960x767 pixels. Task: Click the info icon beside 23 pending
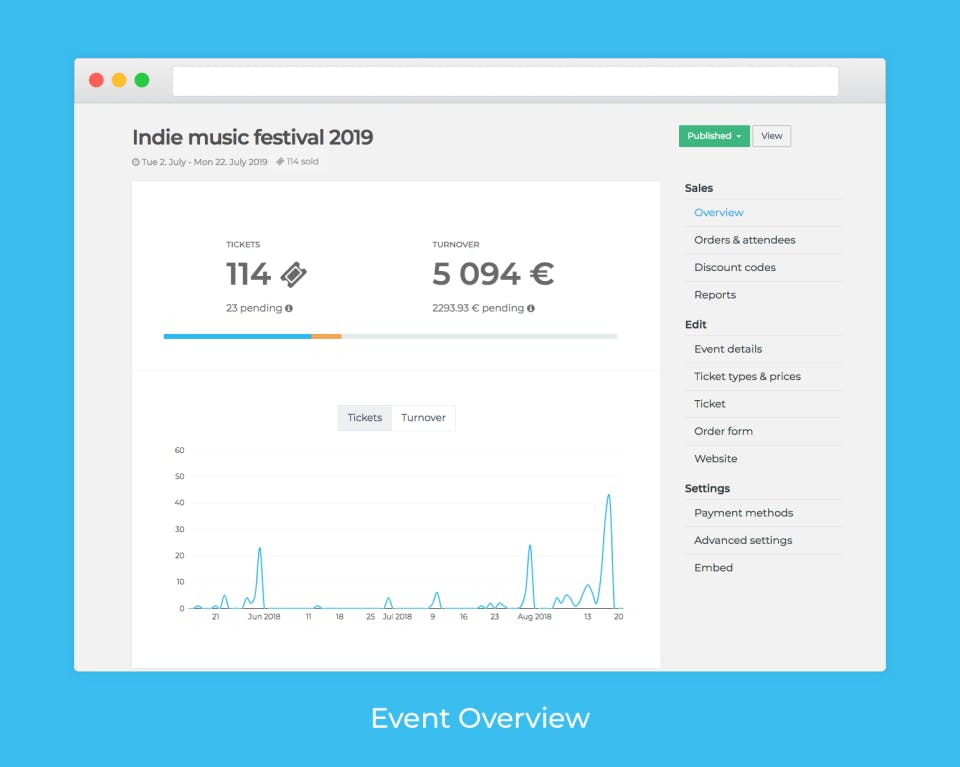(x=288, y=309)
